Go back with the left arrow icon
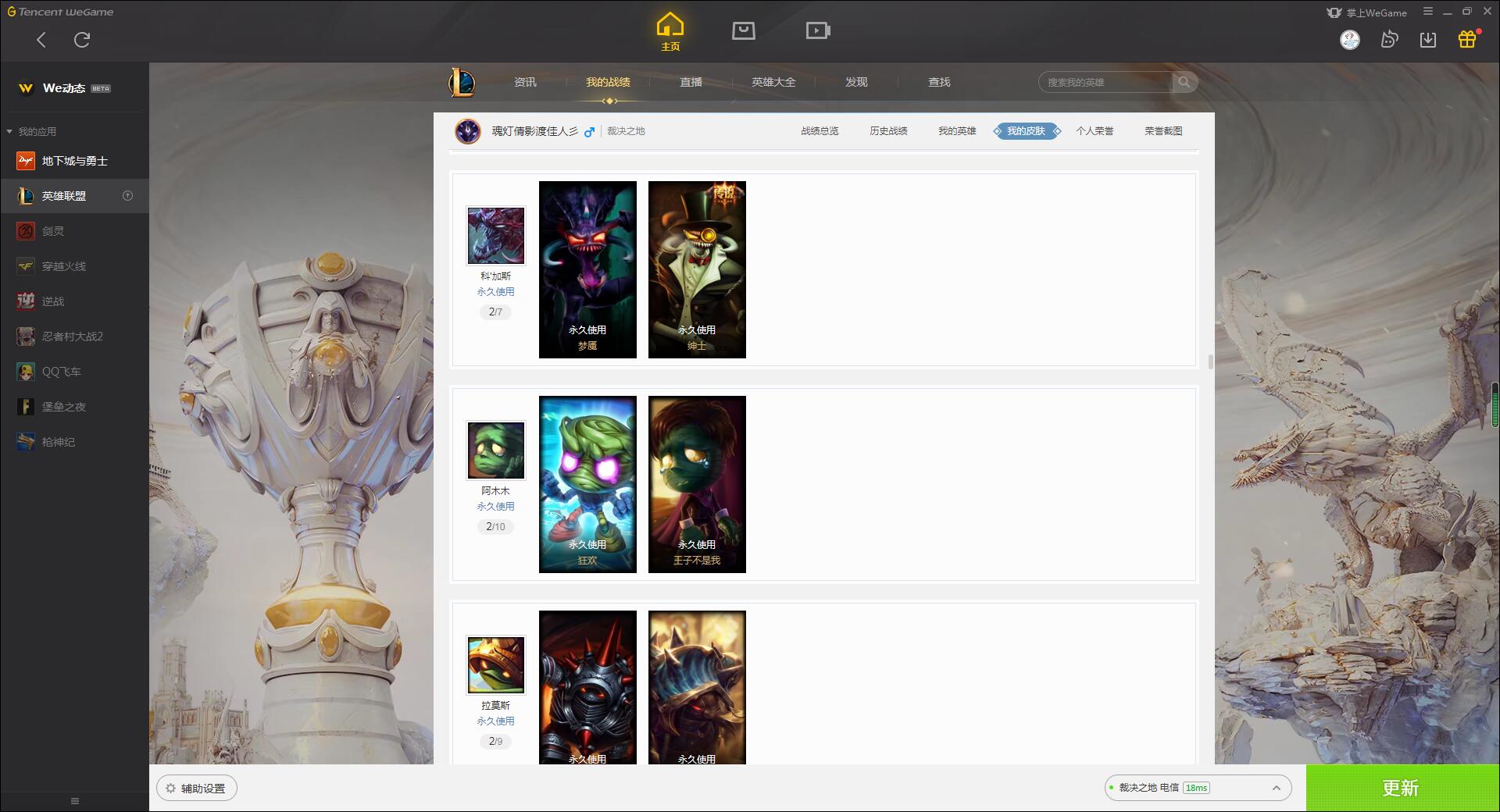1500x812 pixels. point(41,40)
